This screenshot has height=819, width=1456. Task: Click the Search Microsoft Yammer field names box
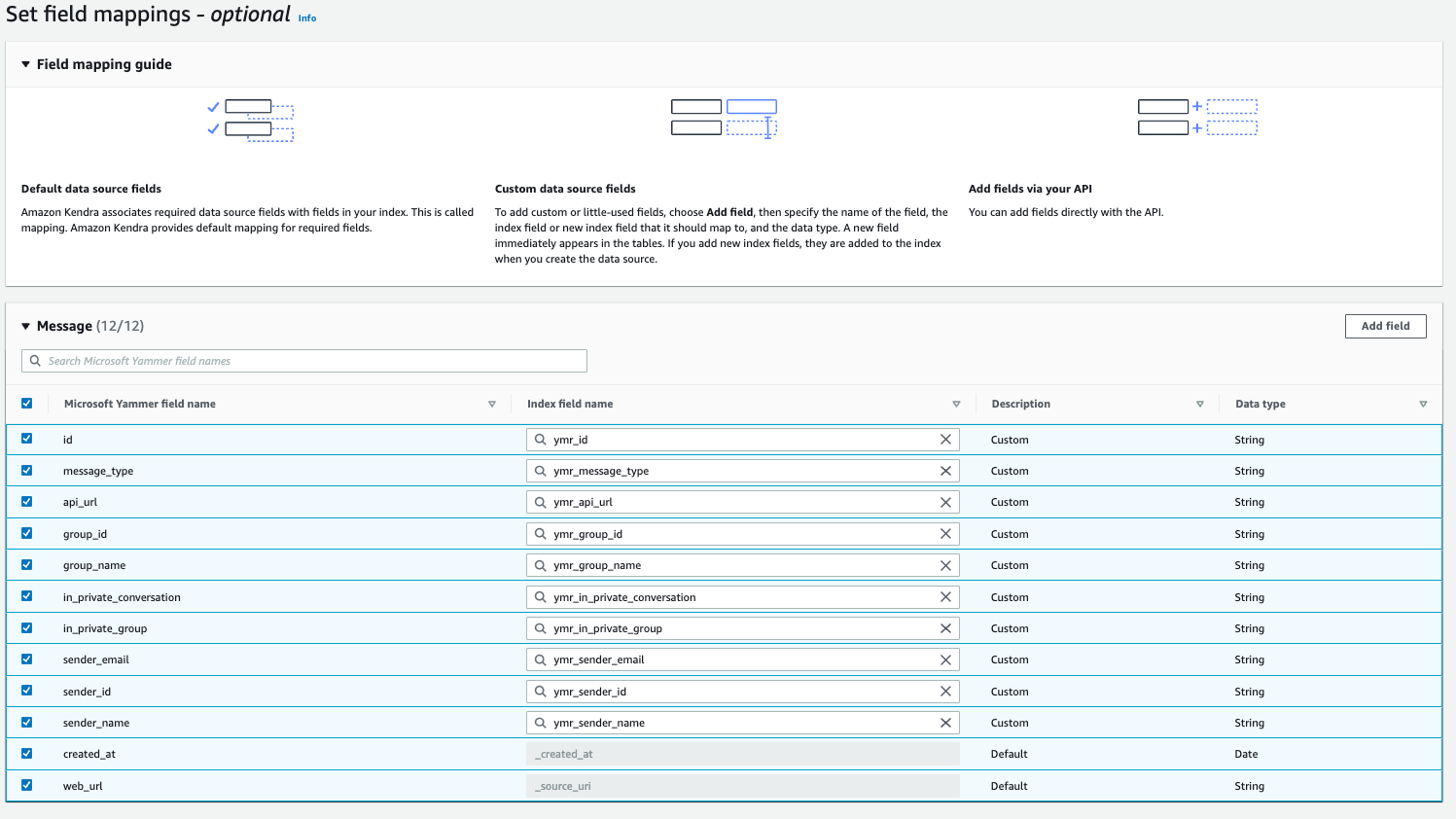pyautogui.click(x=304, y=361)
